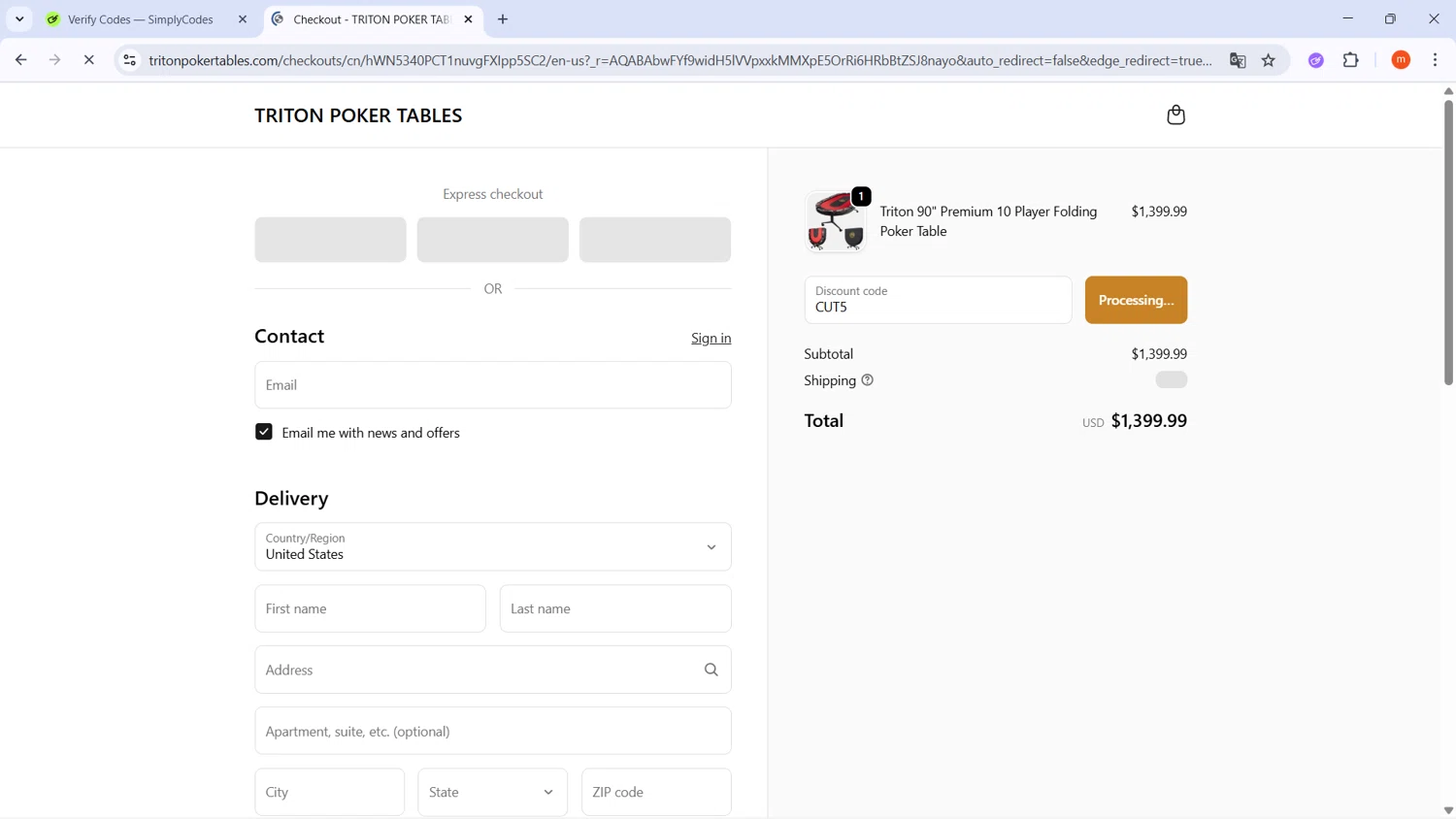Click the poker table product thumbnail
The height and width of the screenshot is (819, 1456).
click(x=835, y=221)
